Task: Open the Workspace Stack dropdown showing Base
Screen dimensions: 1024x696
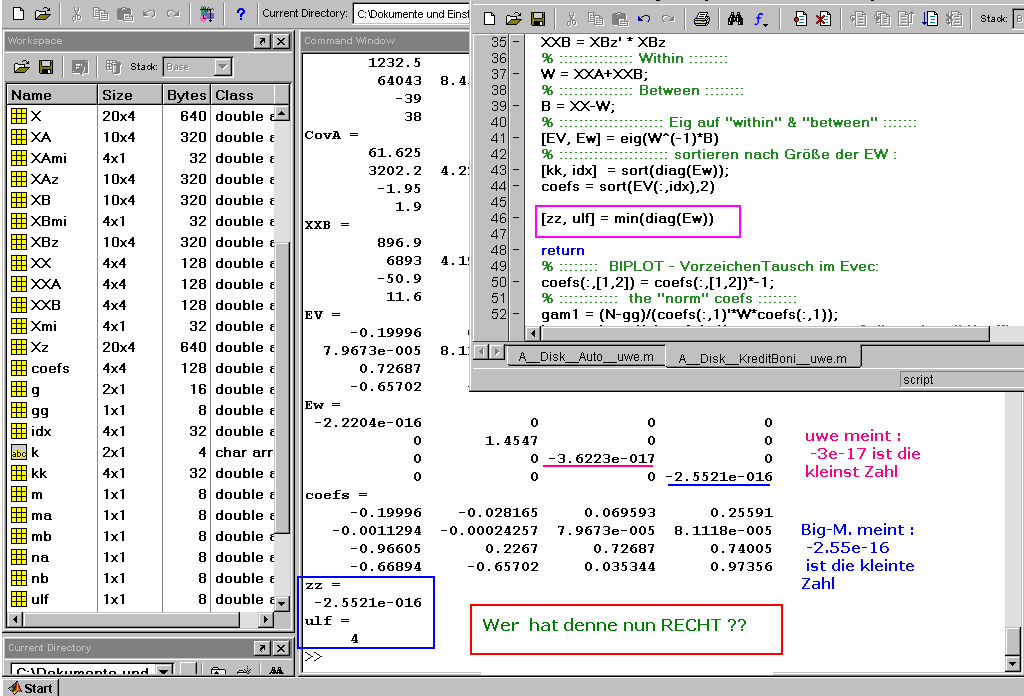Action: tap(223, 67)
